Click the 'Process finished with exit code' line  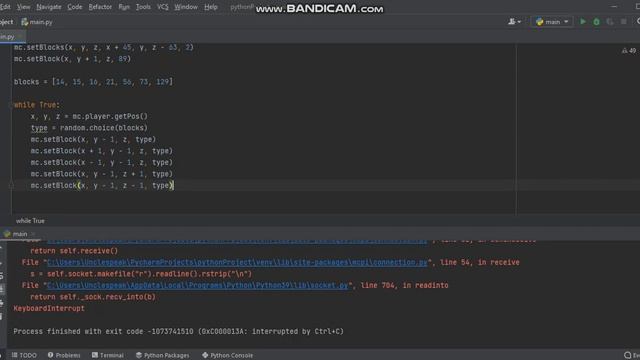(x=178, y=331)
